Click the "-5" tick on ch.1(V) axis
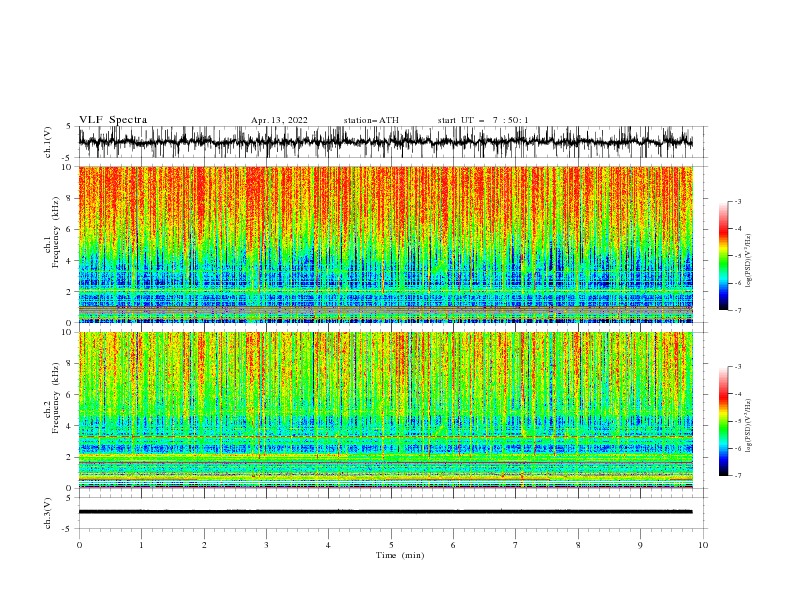 tap(67, 158)
